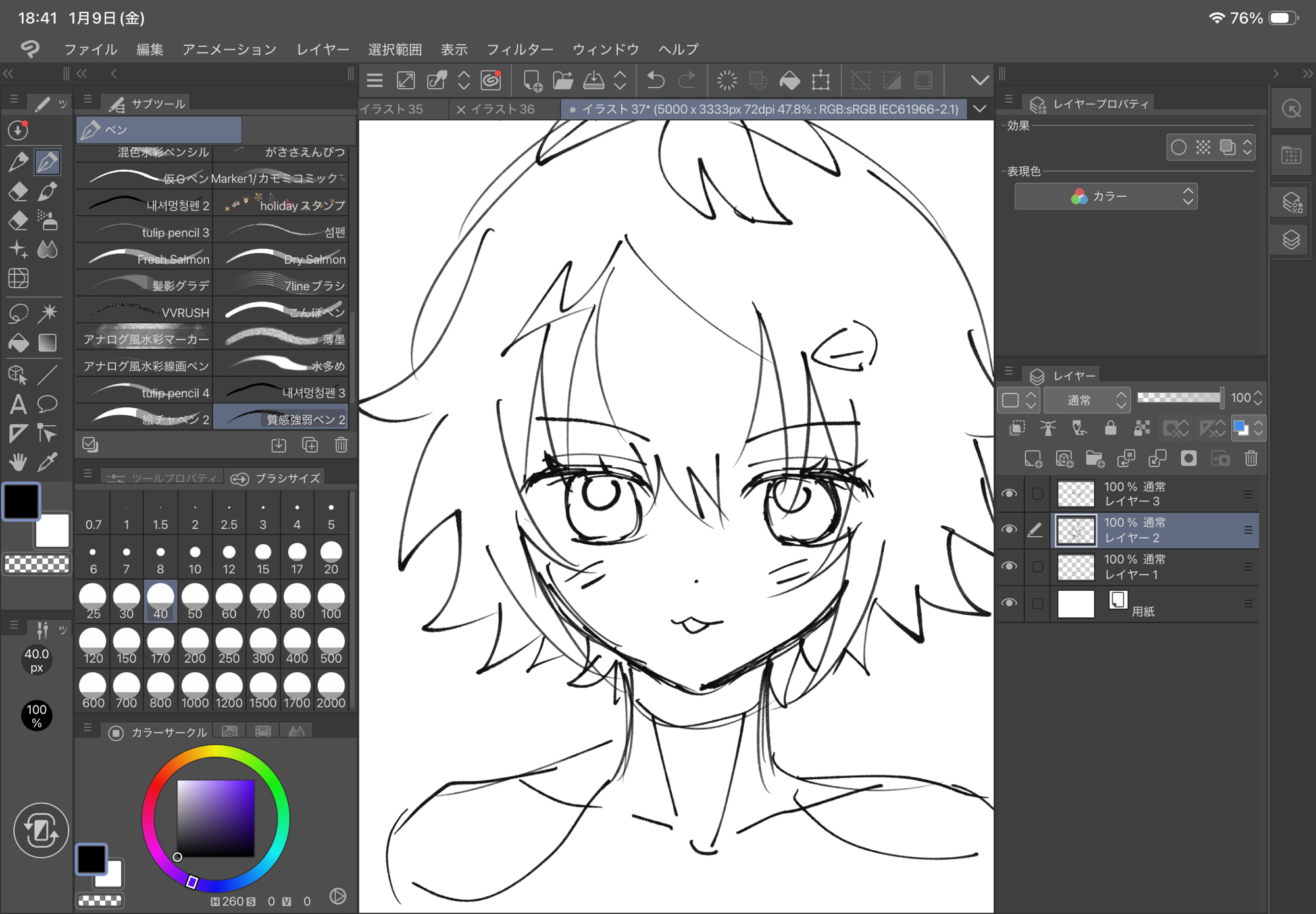Open the 通常 blending mode dropdown

[1086, 399]
